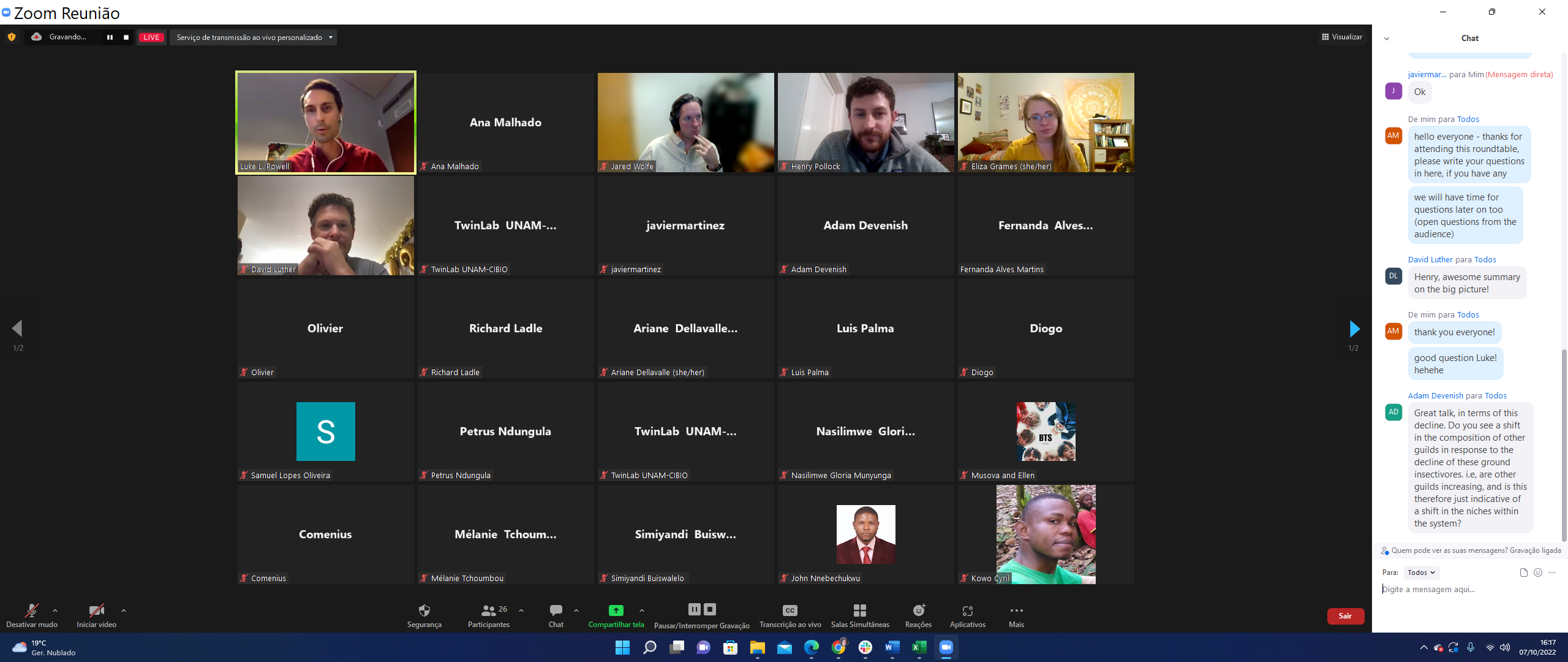
Task: Open the Mais options menu
Action: (x=1017, y=615)
